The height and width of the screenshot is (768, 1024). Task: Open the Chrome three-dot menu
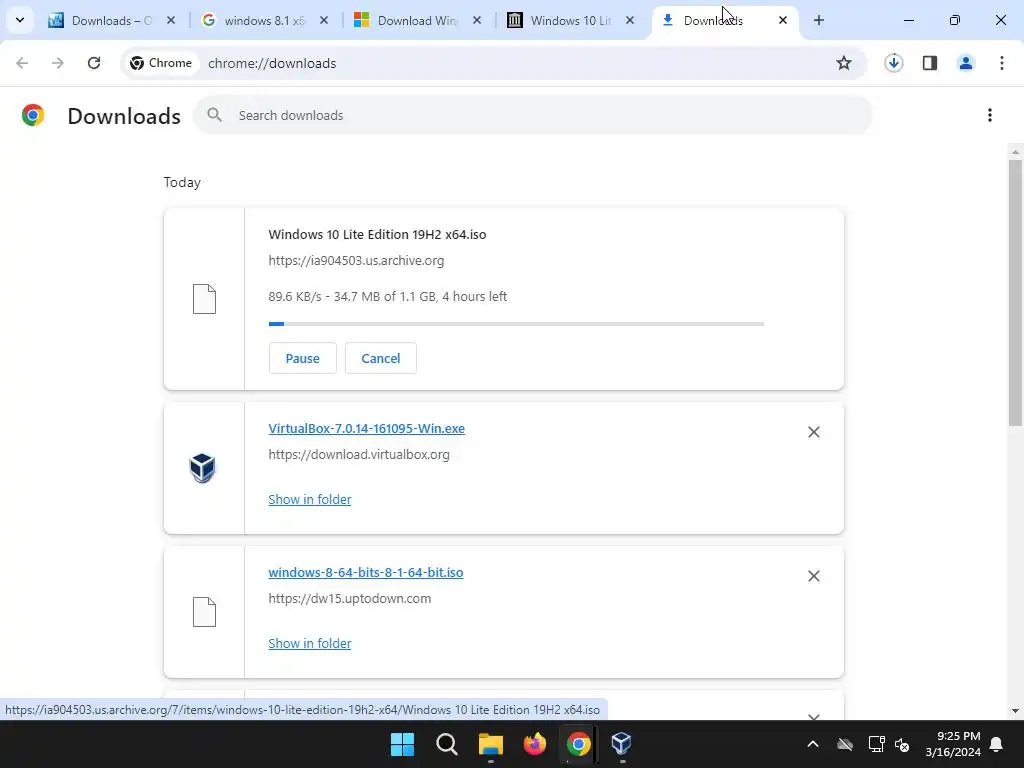[x=1002, y=63]
